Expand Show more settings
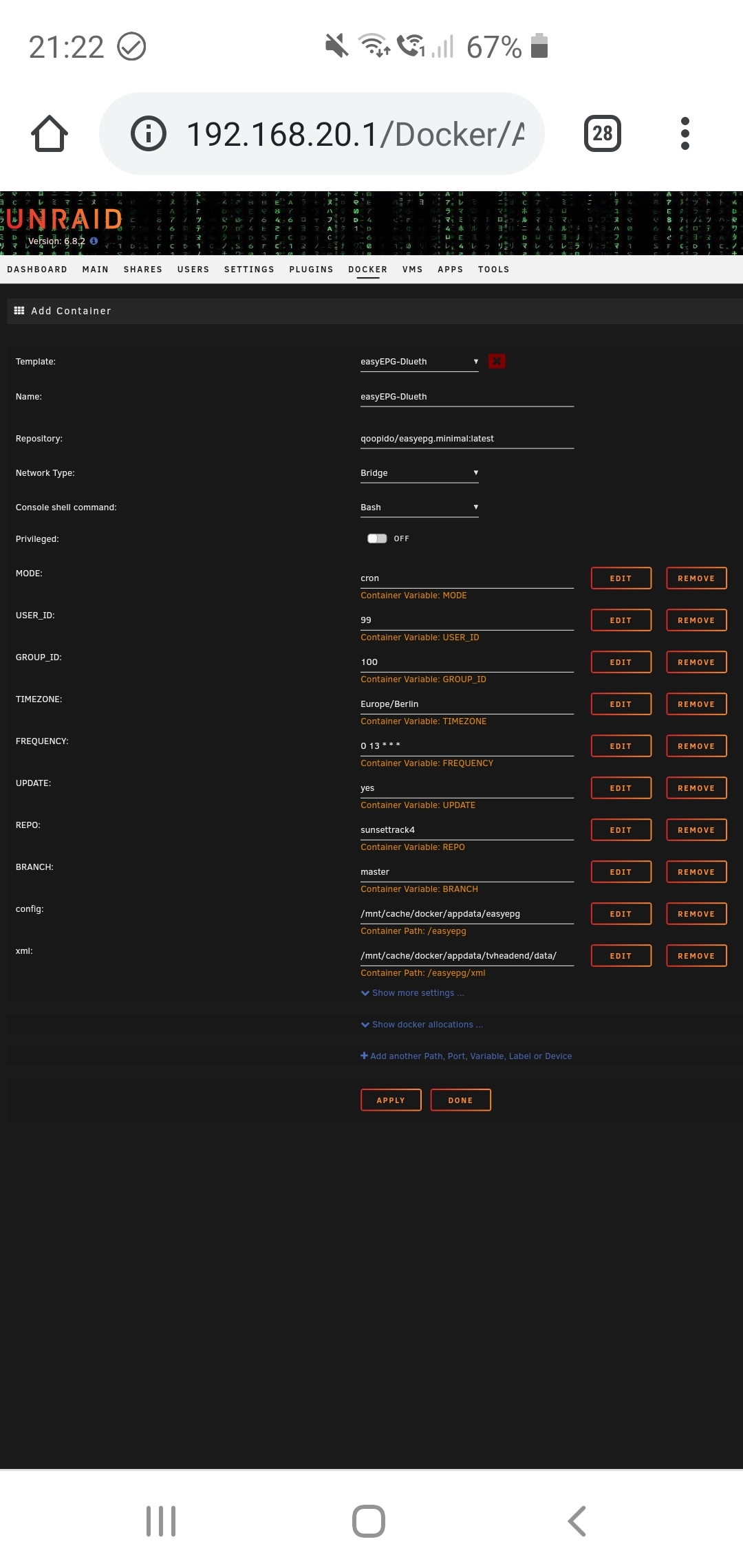The height and width of the screenshot is (1568, 743). 413,993
